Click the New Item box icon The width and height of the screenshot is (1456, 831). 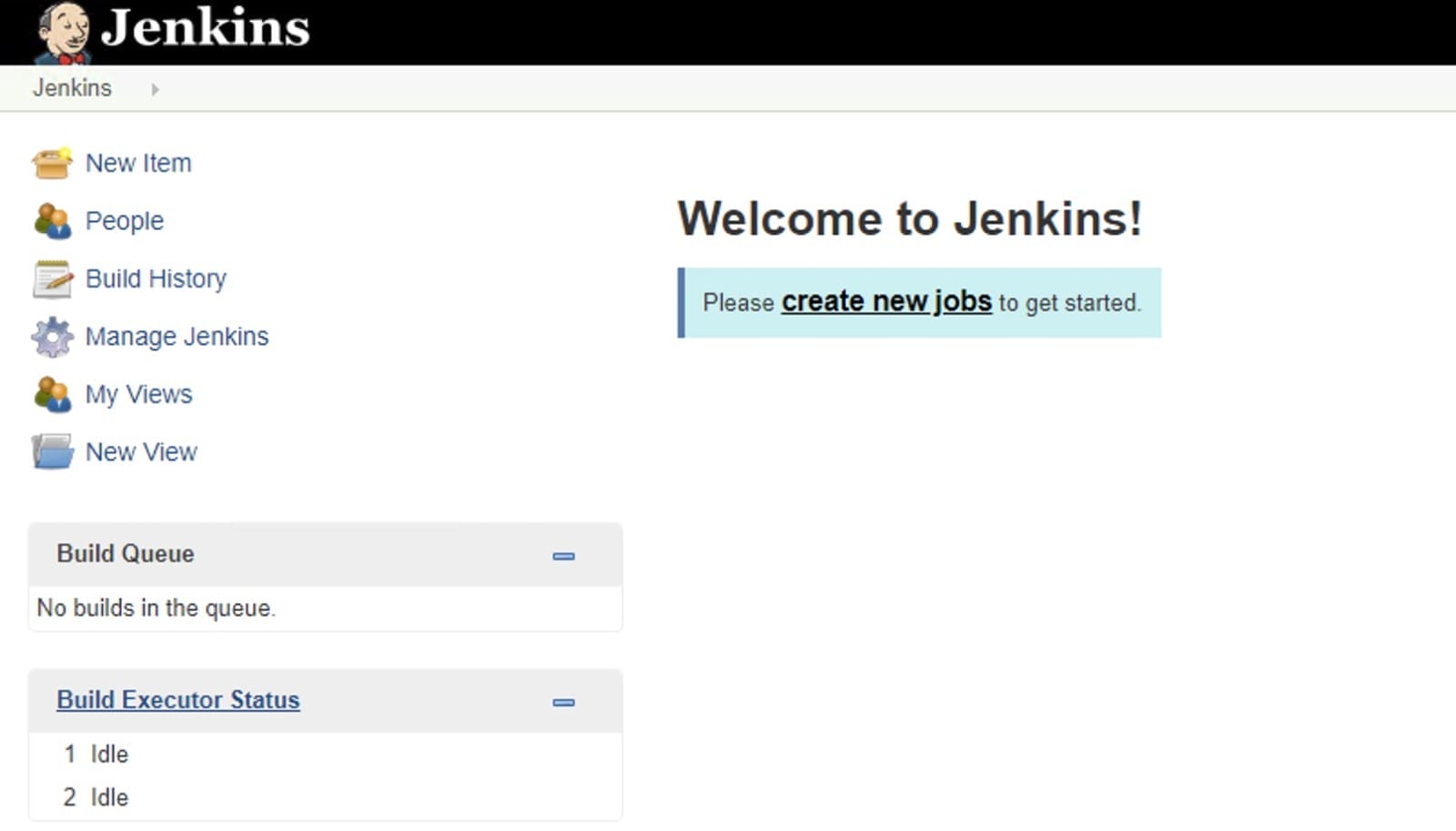(x=52, y=164)
